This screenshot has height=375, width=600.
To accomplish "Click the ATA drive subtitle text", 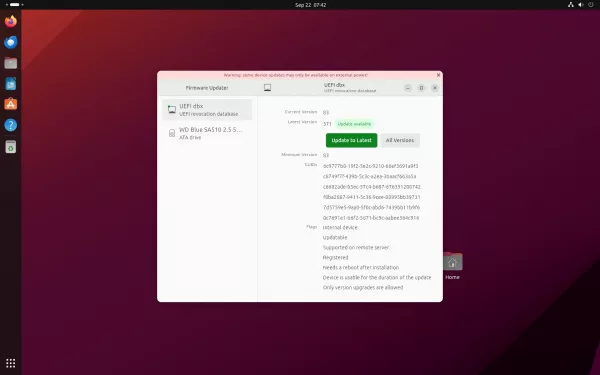I will click(190, 137).
